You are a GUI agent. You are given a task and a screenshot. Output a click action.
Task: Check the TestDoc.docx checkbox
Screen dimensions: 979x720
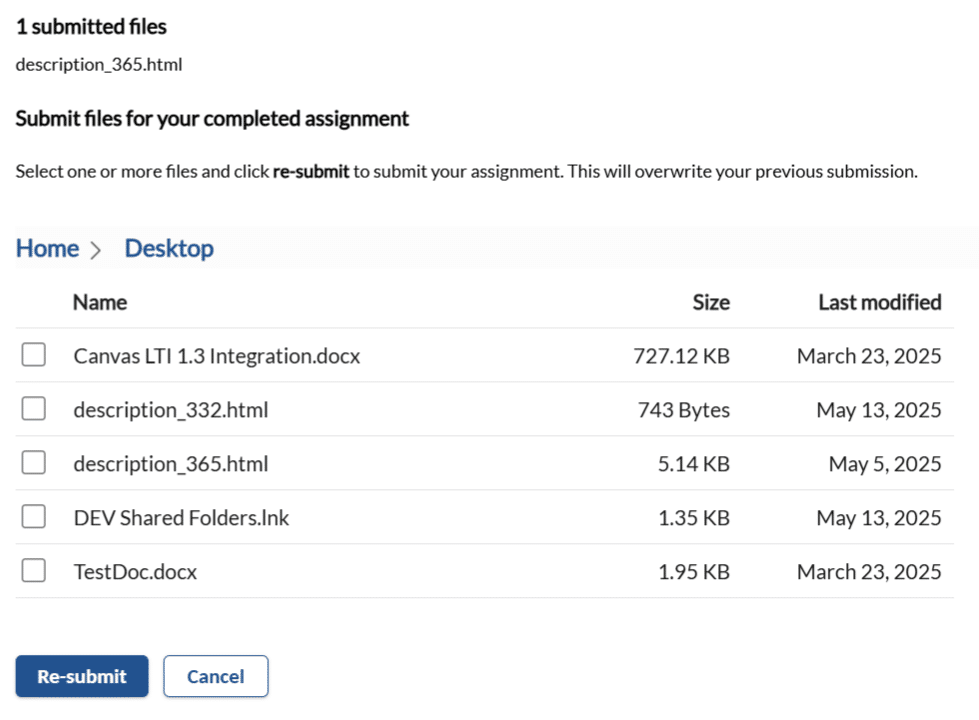(33, 570)
